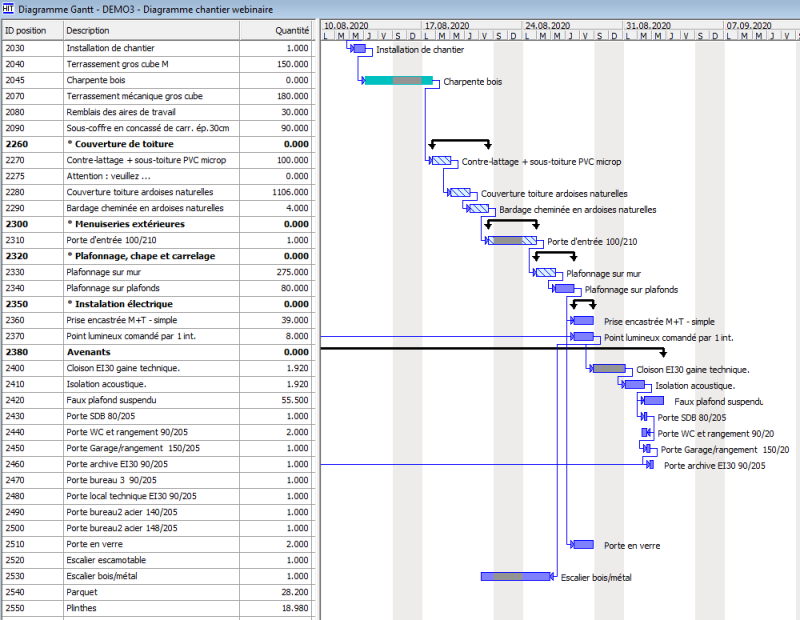Select the Escalier bois/métal task bar
This screenshot has height=620, width=800.
point(515,577)
